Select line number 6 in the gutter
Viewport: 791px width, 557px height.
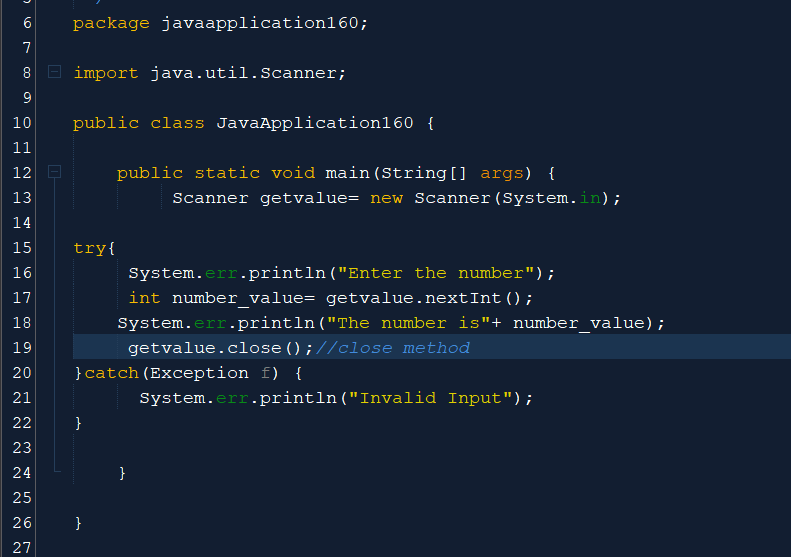tap(27, 23)
